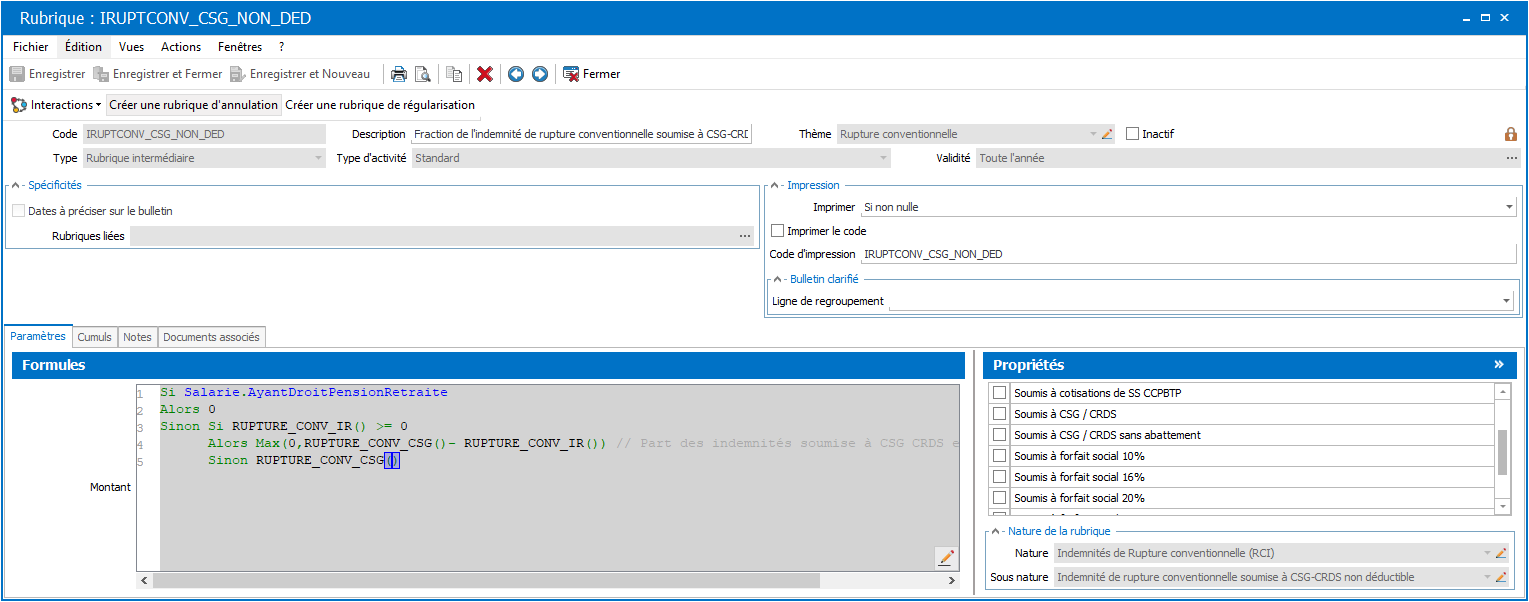Open the Fenêtres menu
Viewport: 1529px width, 602px height.
click(x=240, y=47)
